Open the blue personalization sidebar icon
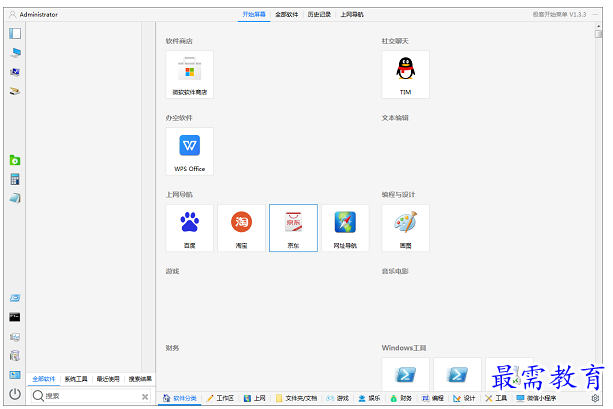 click(x=15, y=375)
